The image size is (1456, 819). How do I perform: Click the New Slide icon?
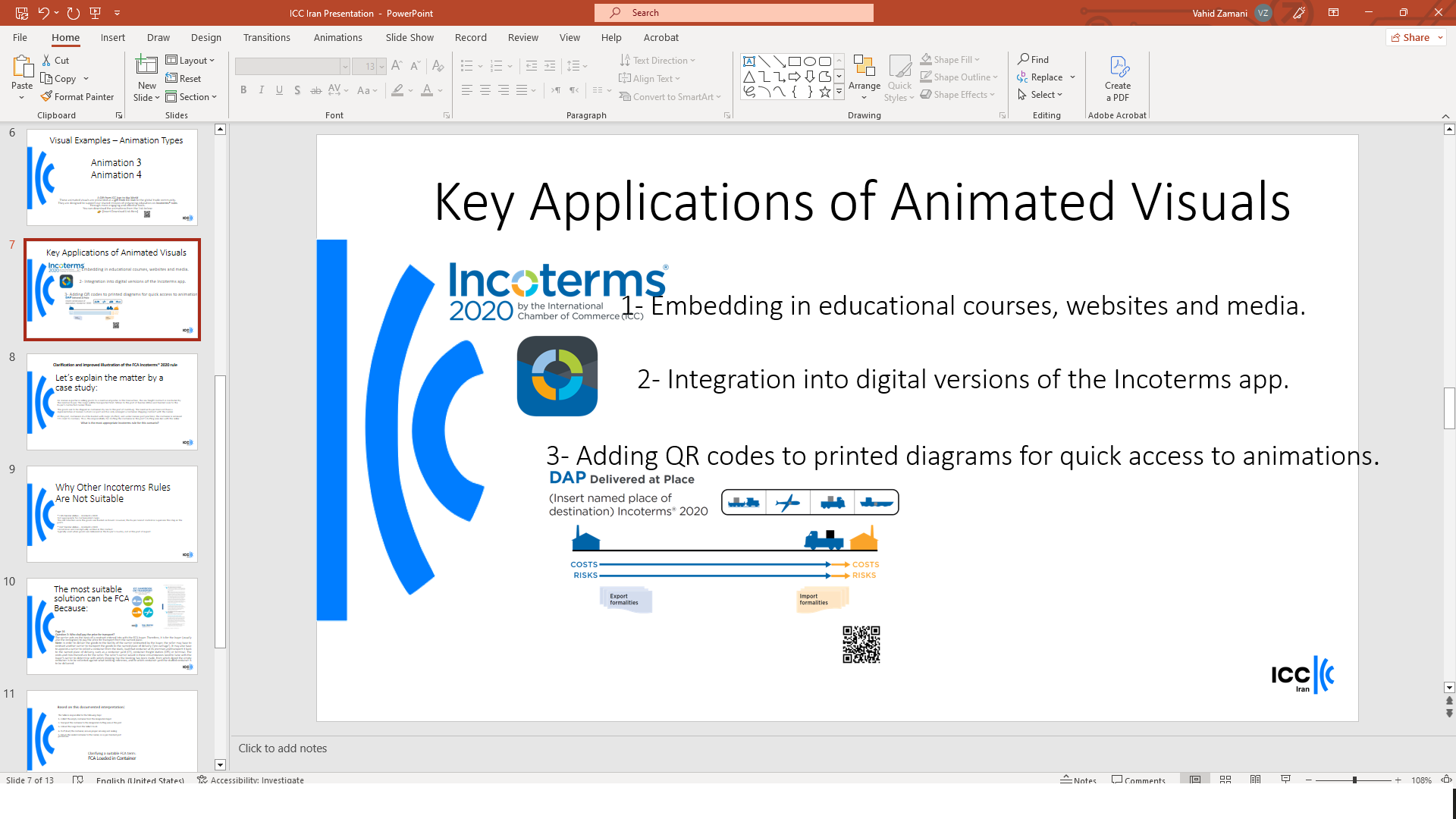pyautogui.click(x=146, y=65)
